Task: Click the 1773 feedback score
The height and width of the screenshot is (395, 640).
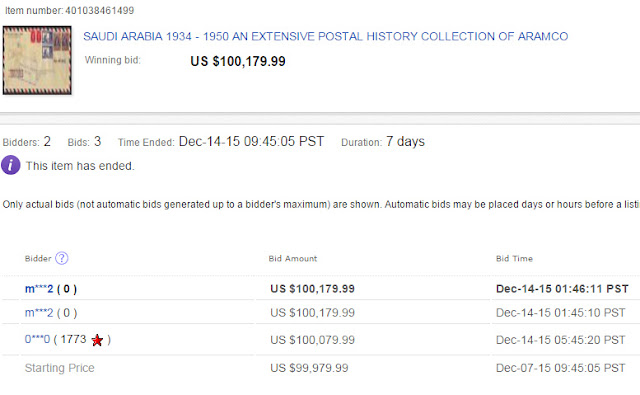Action: pos(73,339)
